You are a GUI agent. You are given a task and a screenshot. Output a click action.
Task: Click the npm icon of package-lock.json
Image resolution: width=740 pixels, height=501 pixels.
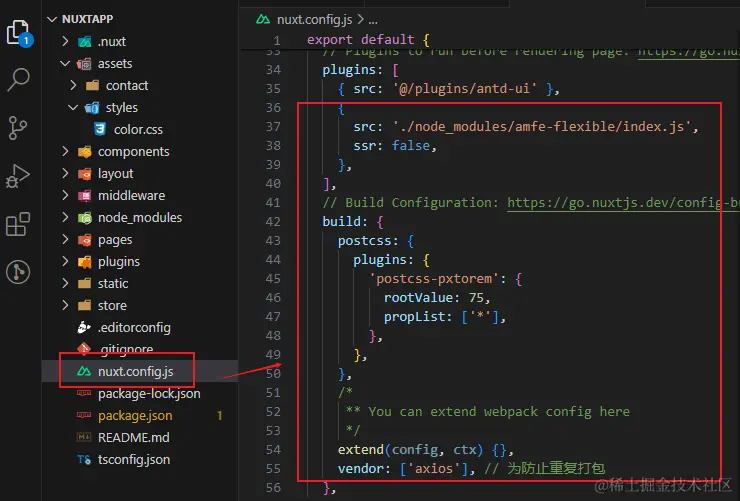pos(84,393)
